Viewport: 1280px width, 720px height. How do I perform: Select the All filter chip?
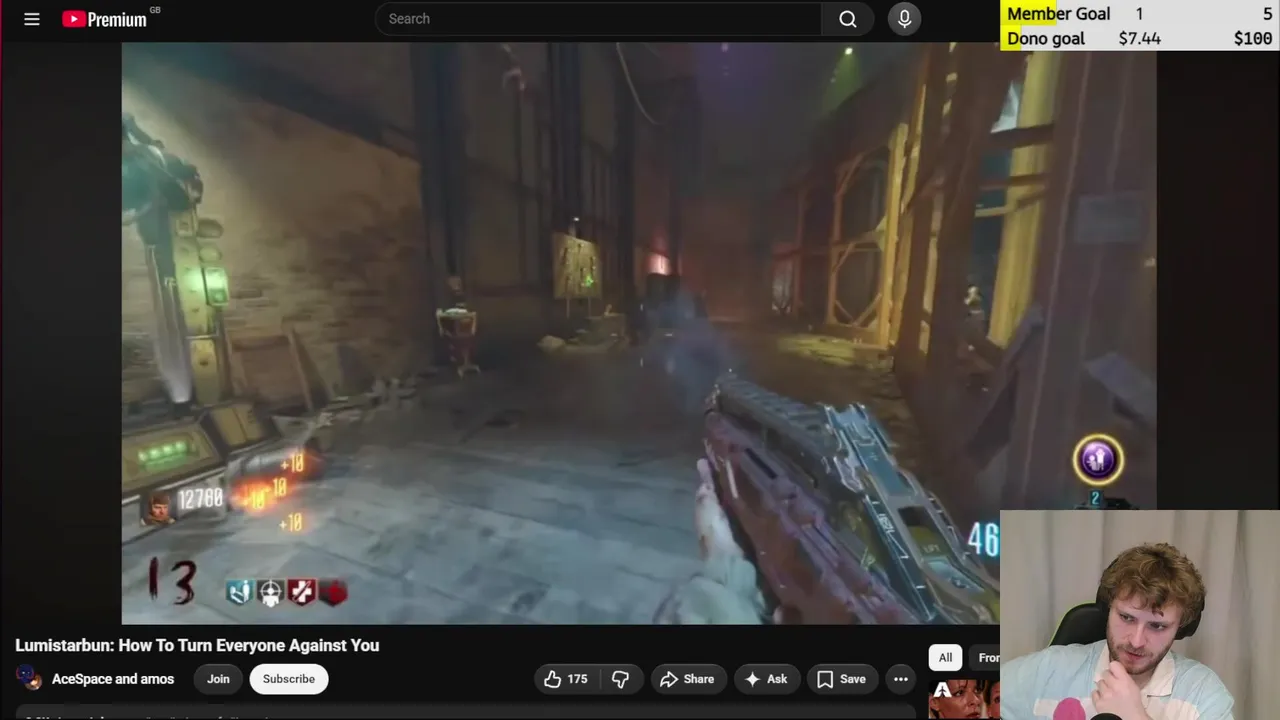(945, 657)
